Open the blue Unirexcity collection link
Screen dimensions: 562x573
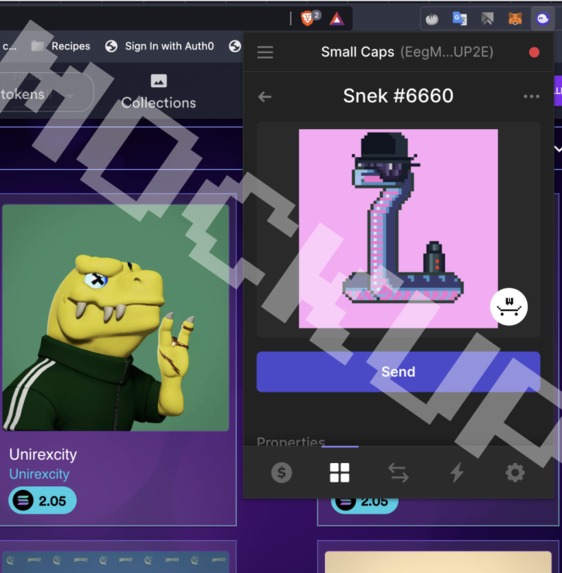point(39,474)
